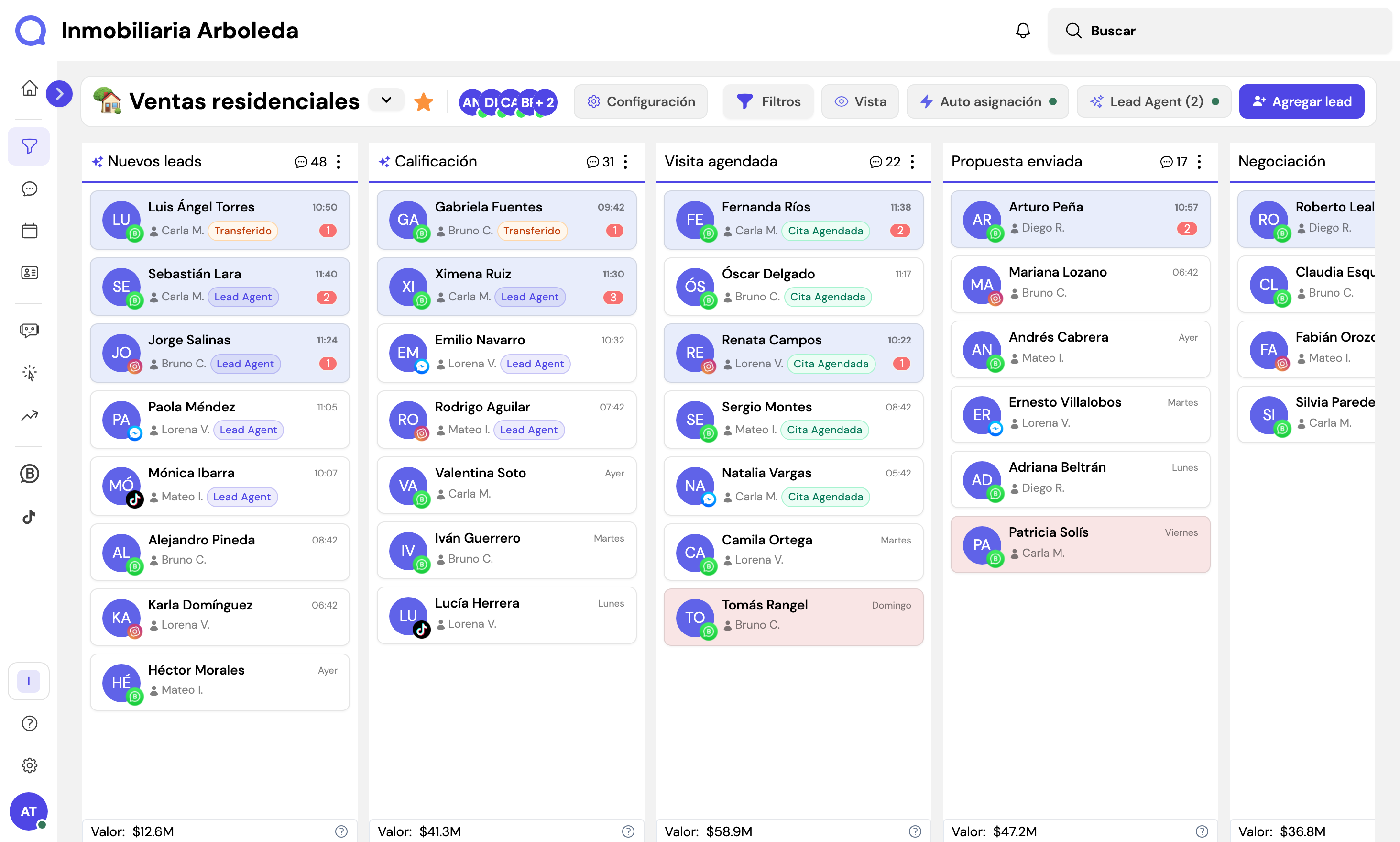Open the home icon in sidebar
Viewport: 1400px width, 842px height.
pos(30,89)
